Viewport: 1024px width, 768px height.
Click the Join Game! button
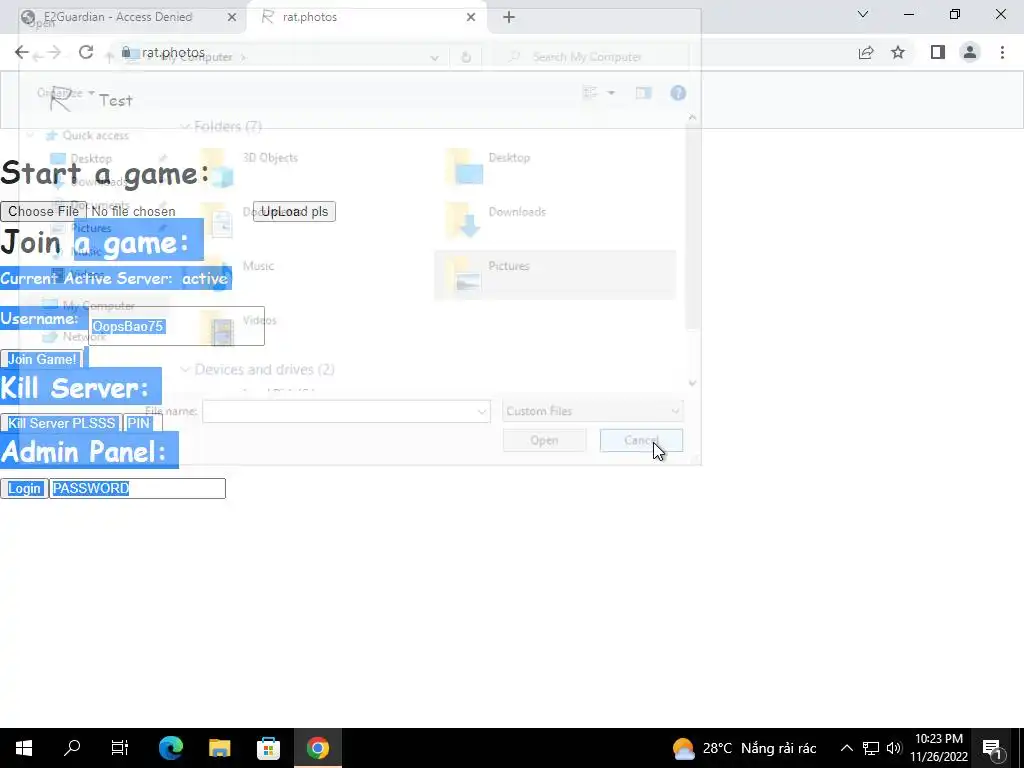pos(42,359)
